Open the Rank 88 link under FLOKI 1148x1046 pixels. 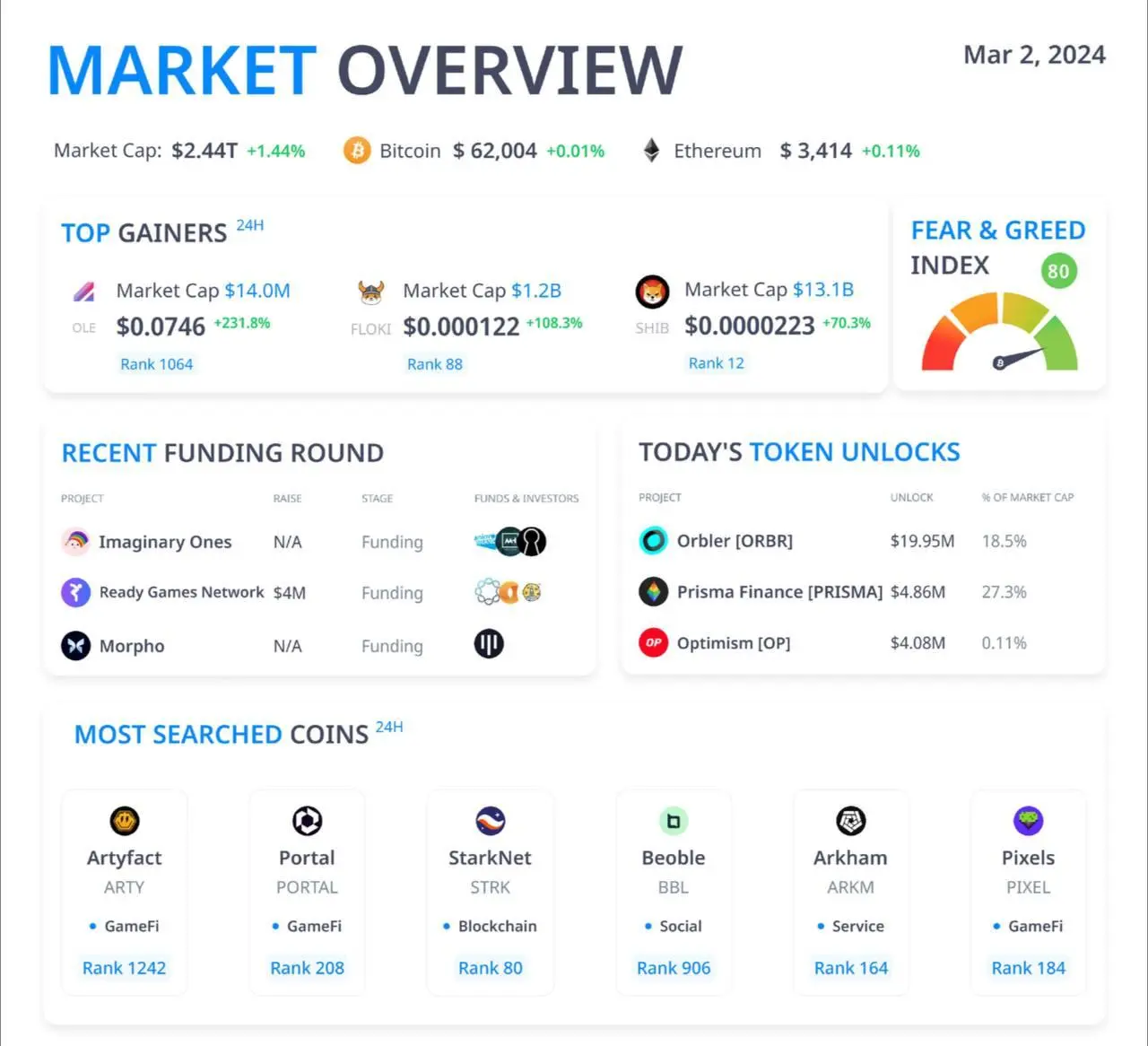[435, 364]
